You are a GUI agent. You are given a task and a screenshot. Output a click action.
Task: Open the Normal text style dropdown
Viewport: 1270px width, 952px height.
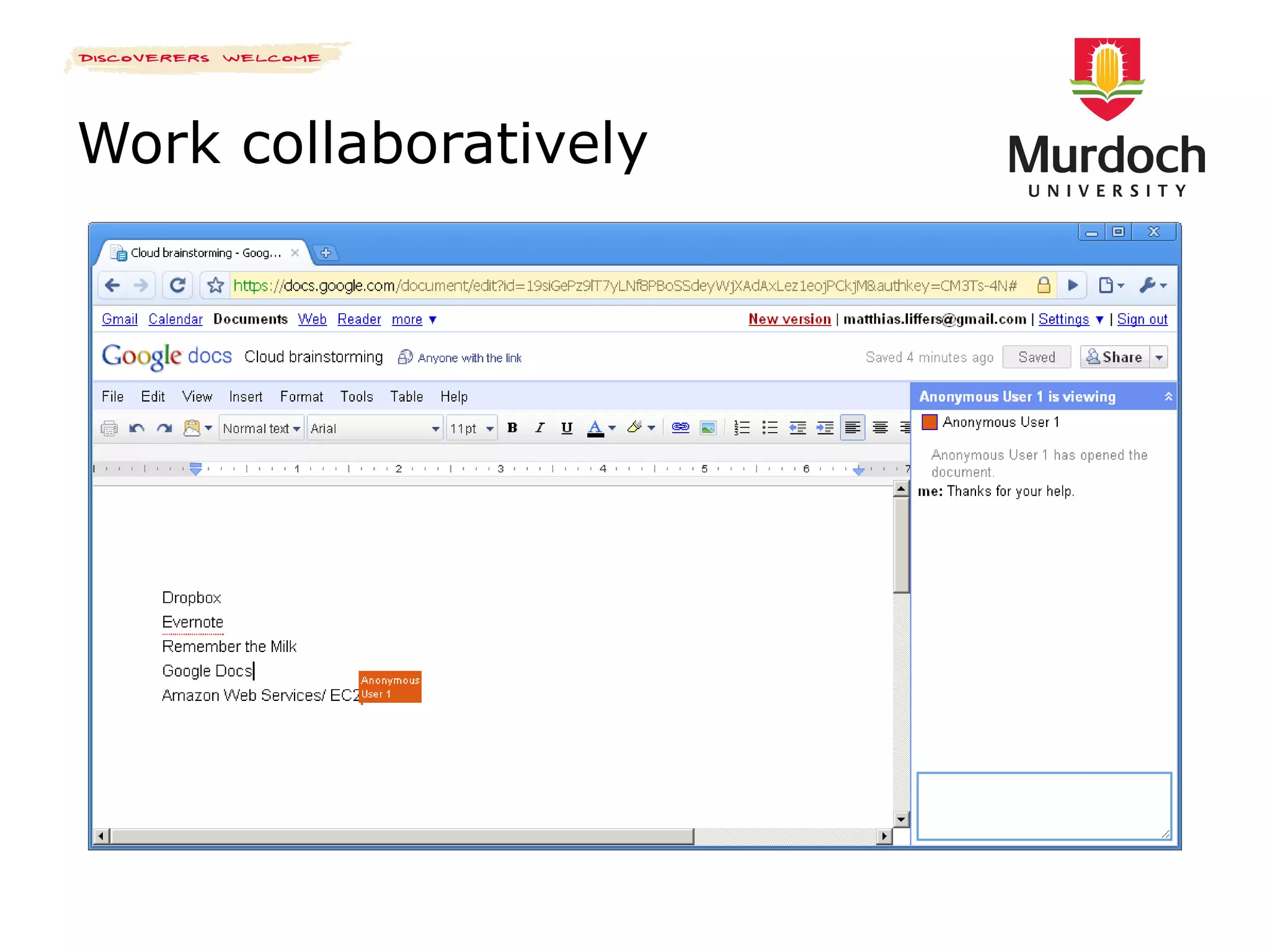(x=261, y=428)
